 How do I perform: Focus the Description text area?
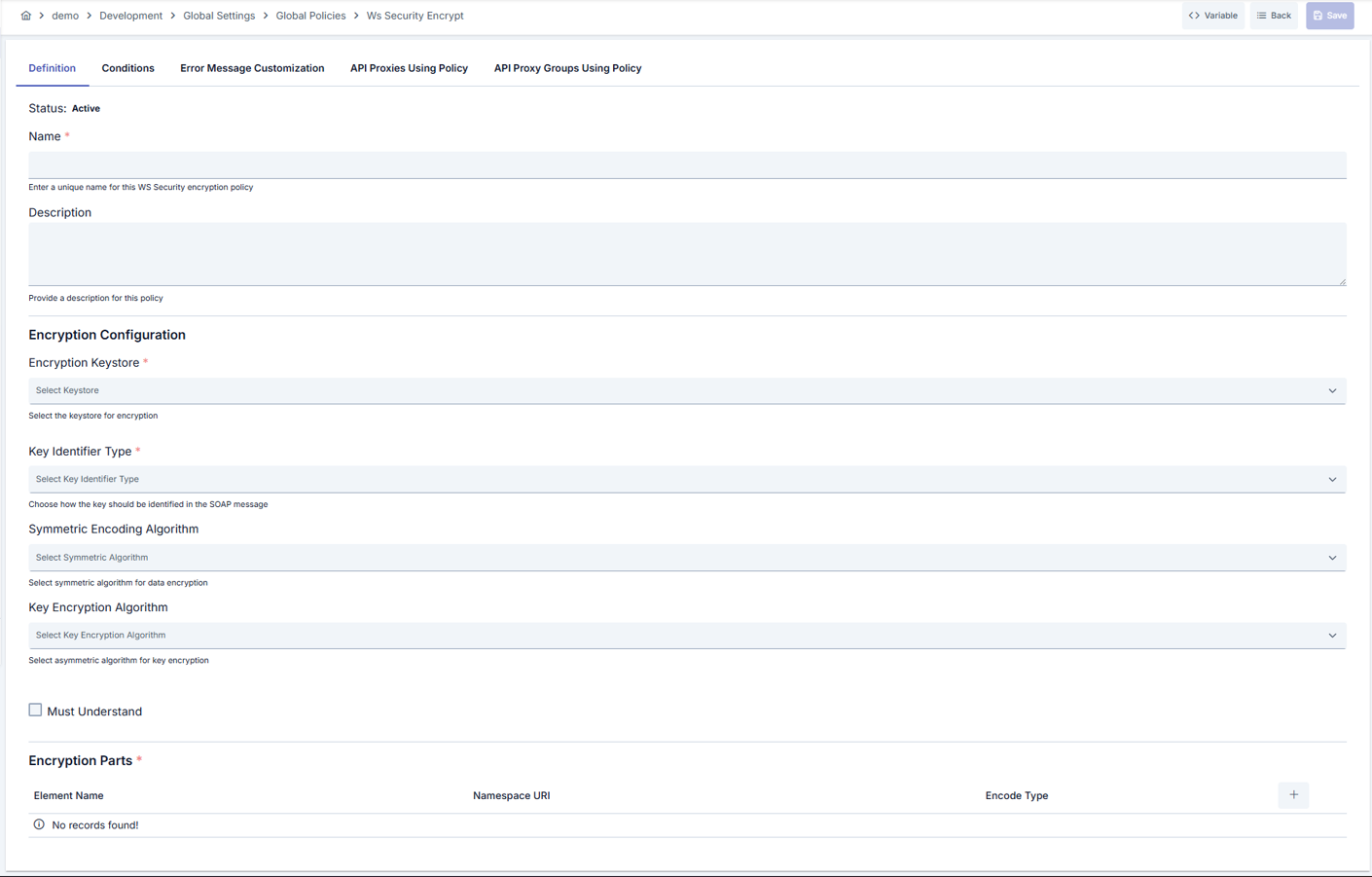687,254
